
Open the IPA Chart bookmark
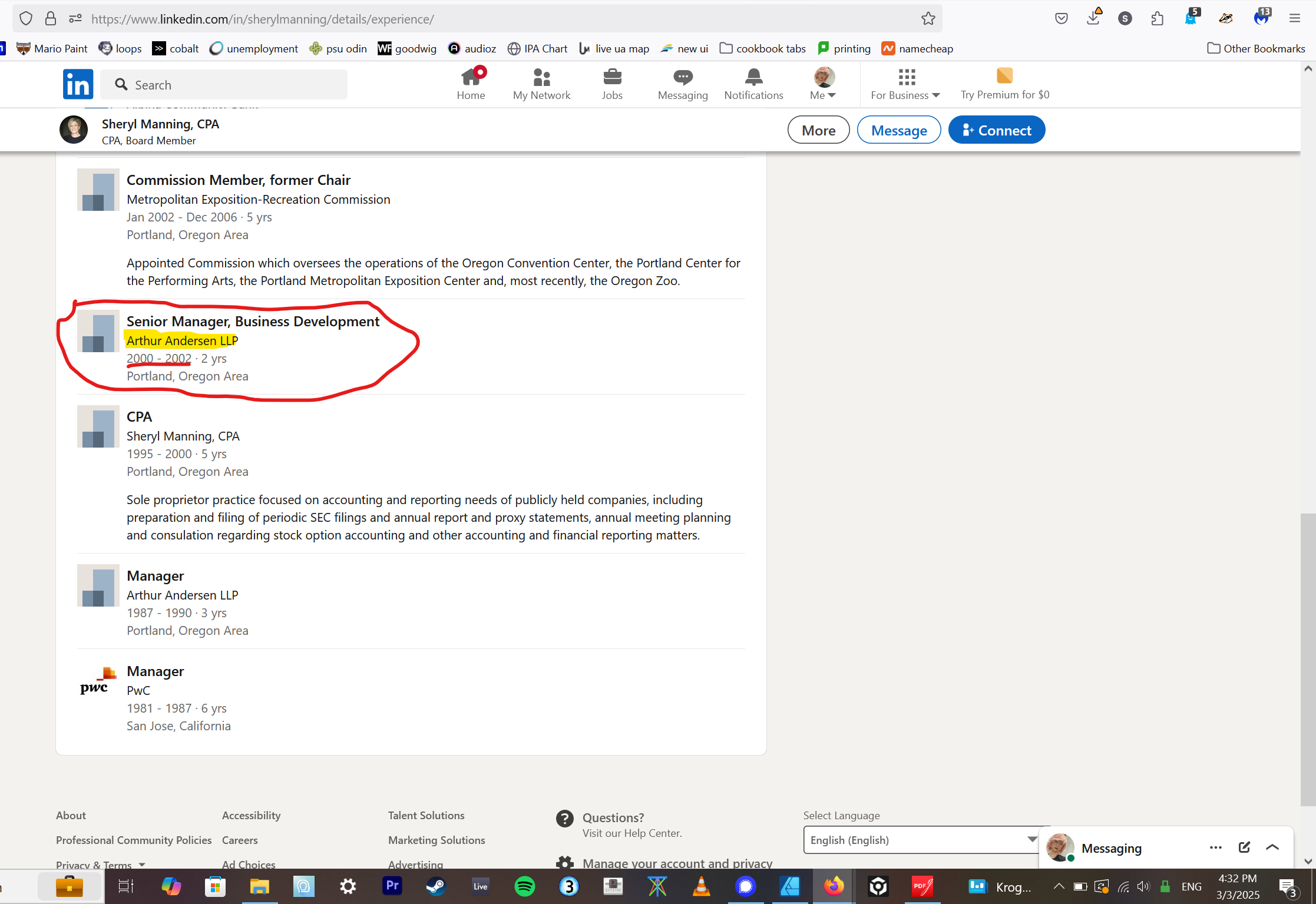(x=537, y=49)
